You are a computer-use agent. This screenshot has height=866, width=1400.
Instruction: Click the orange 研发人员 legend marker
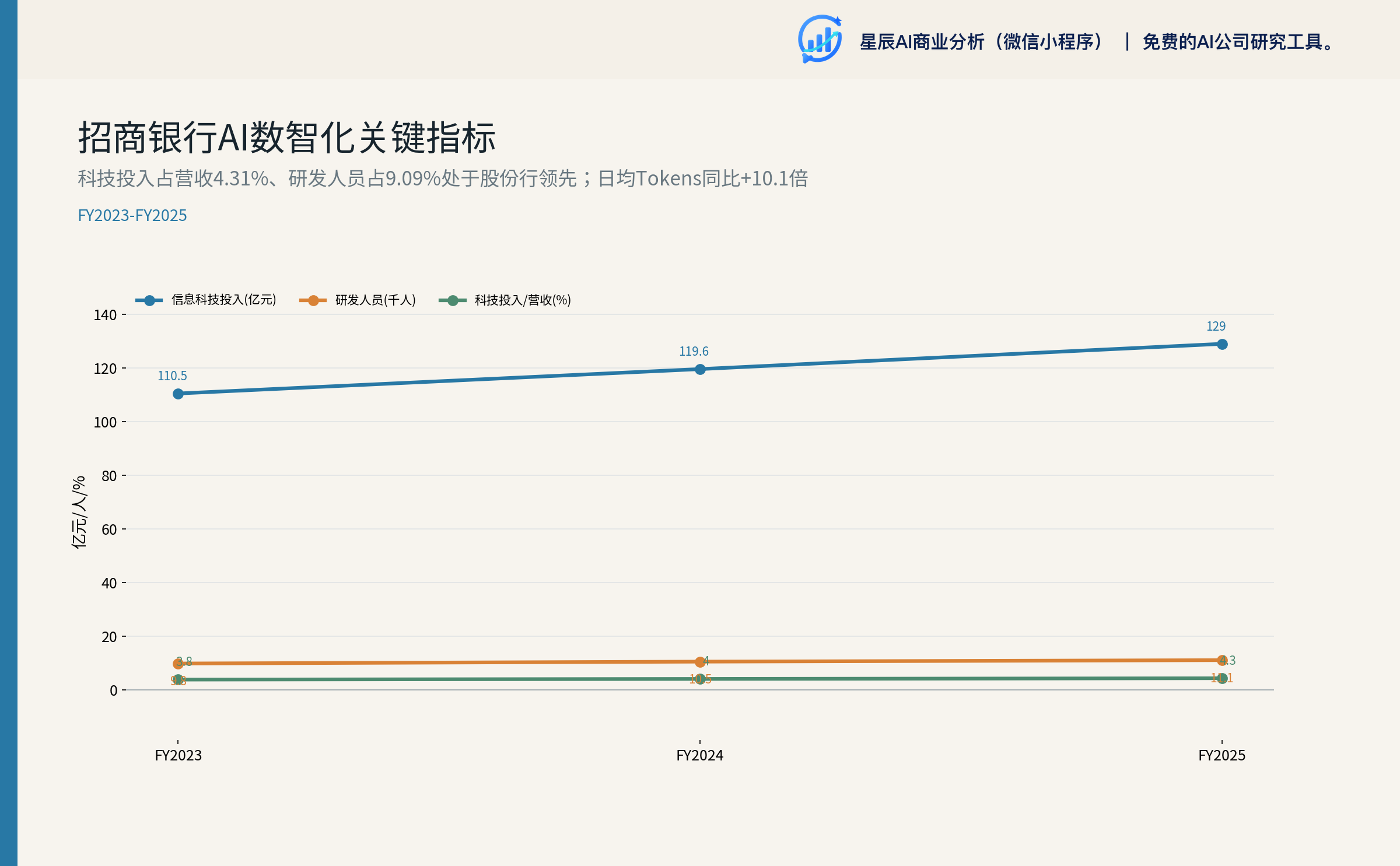(313, 300)
